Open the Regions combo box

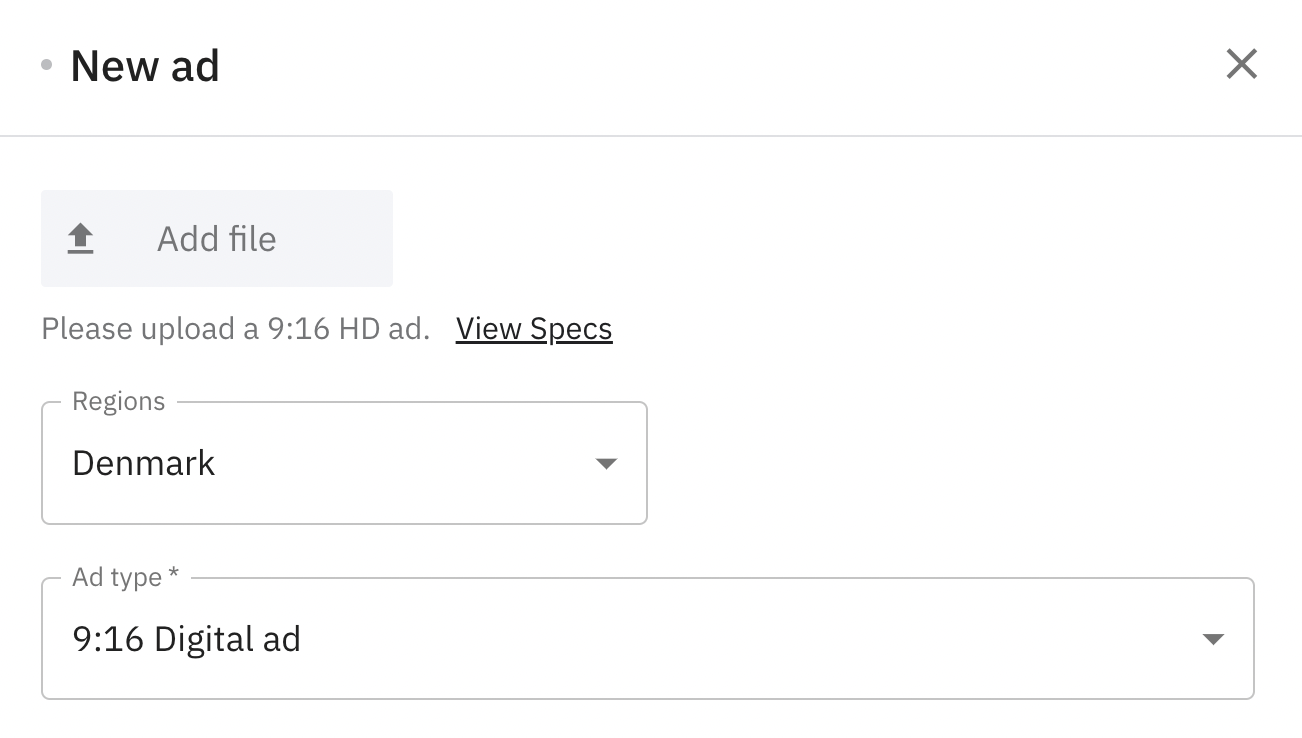pyautogui.click(x=344, y=463)
